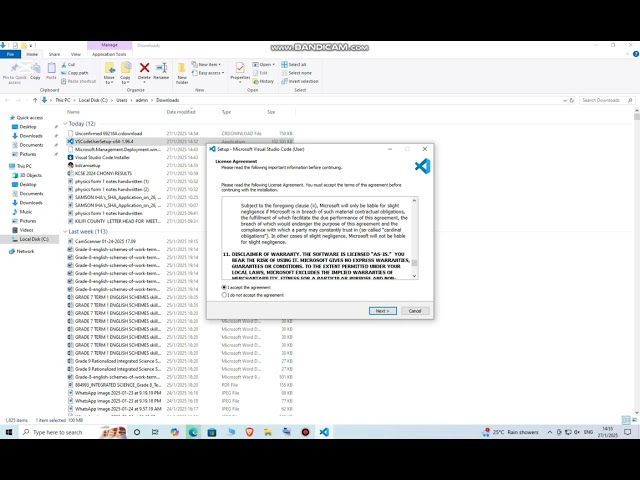Click the Paste clipboard icon

[x=51, y=71]
